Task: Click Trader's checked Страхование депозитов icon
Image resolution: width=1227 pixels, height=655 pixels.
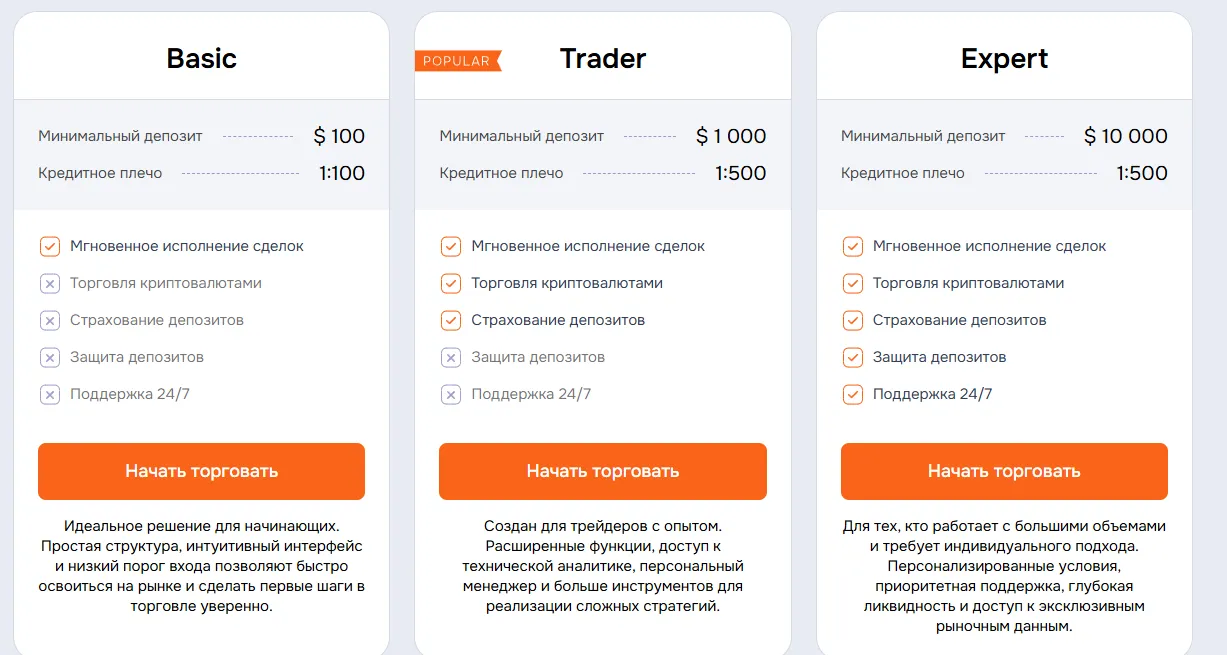Action: [x=451, y=320]
